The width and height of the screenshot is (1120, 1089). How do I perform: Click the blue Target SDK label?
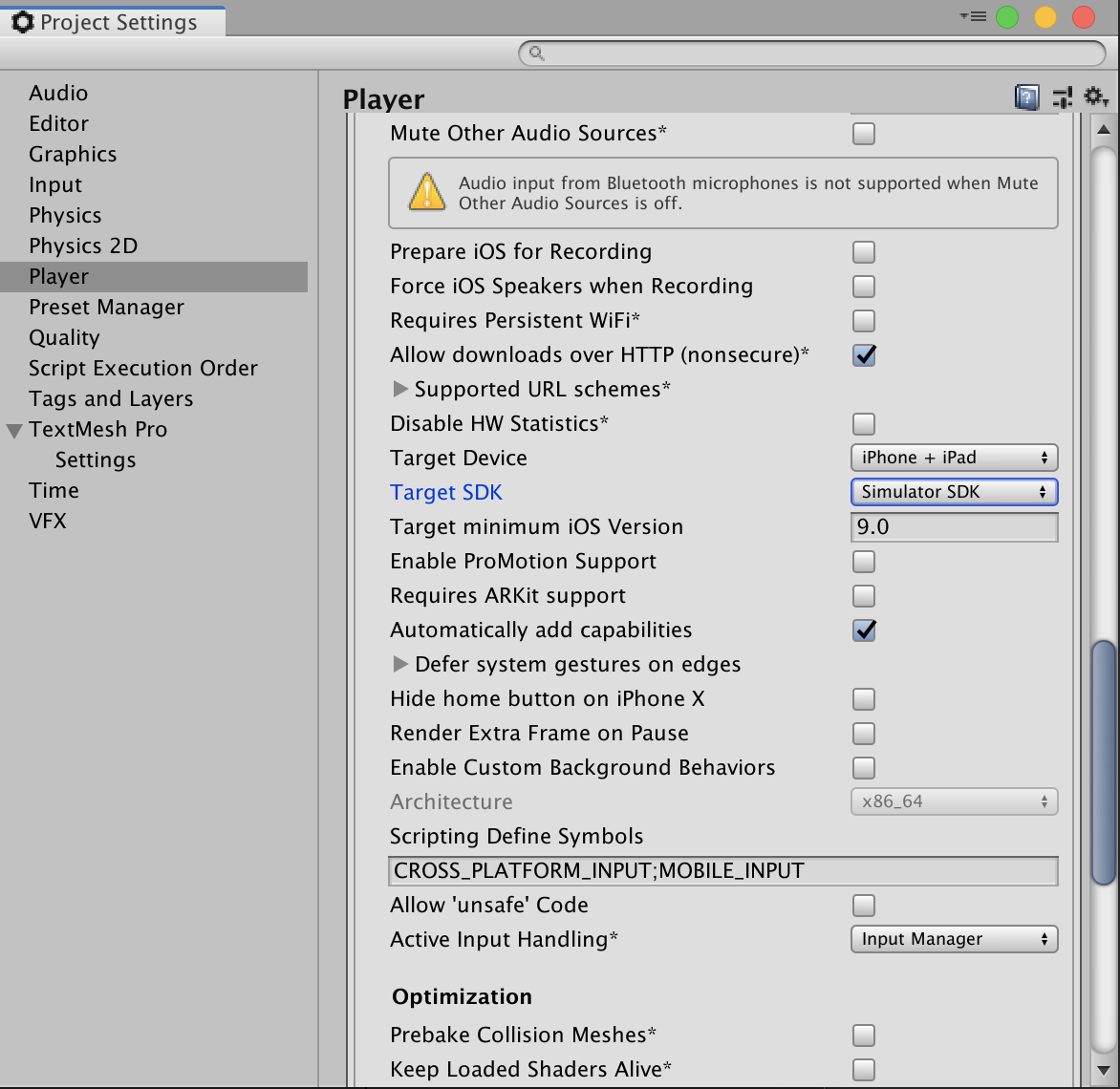tap(445, 492)
